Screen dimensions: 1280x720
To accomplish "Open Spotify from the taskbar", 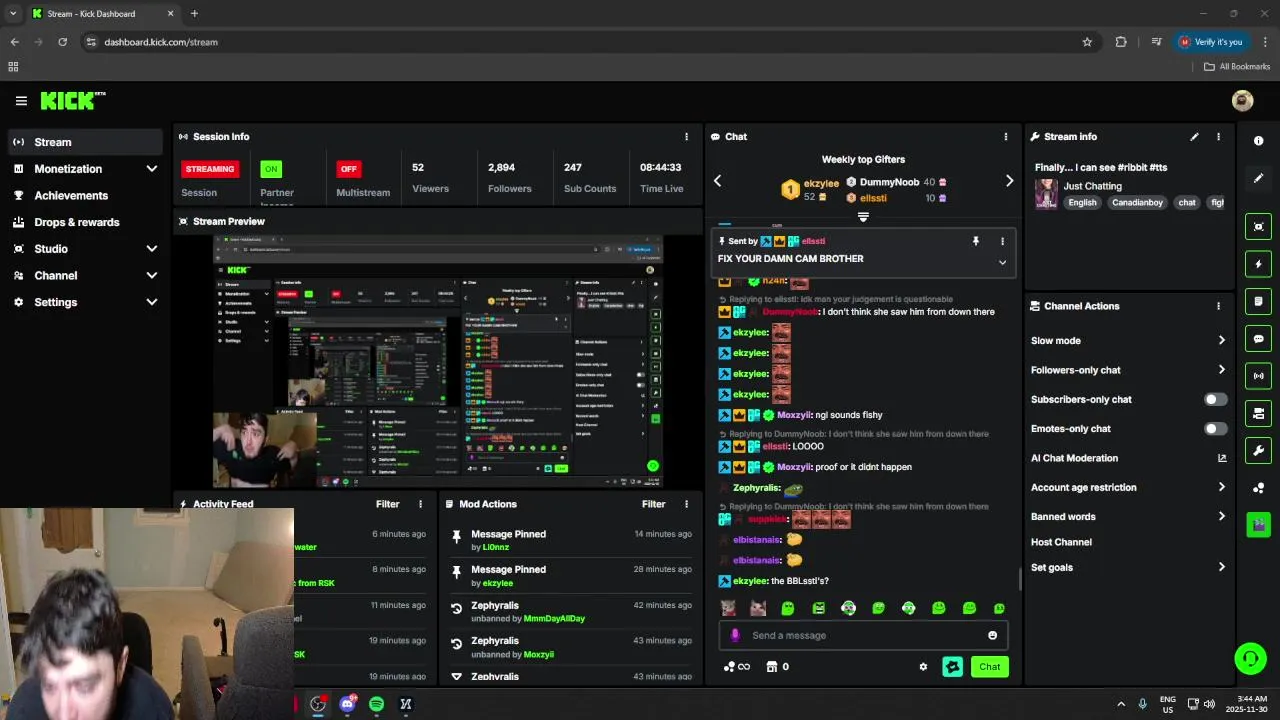I will tap(376, 704).
